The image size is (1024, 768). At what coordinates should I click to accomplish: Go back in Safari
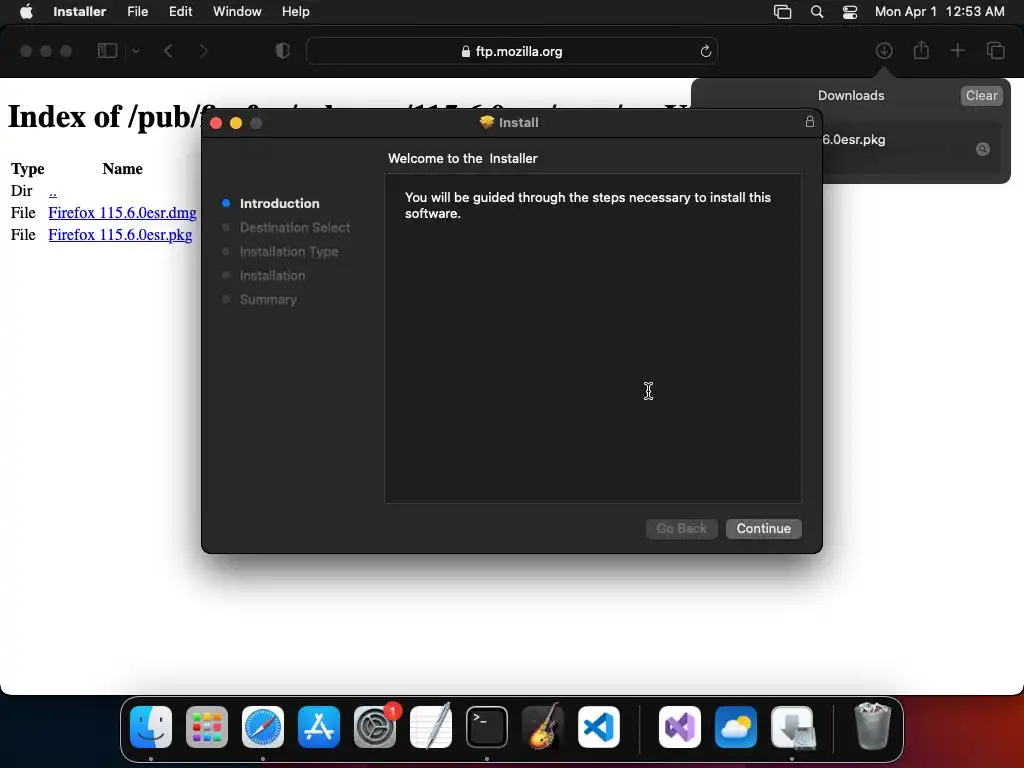tap(168, 51)
